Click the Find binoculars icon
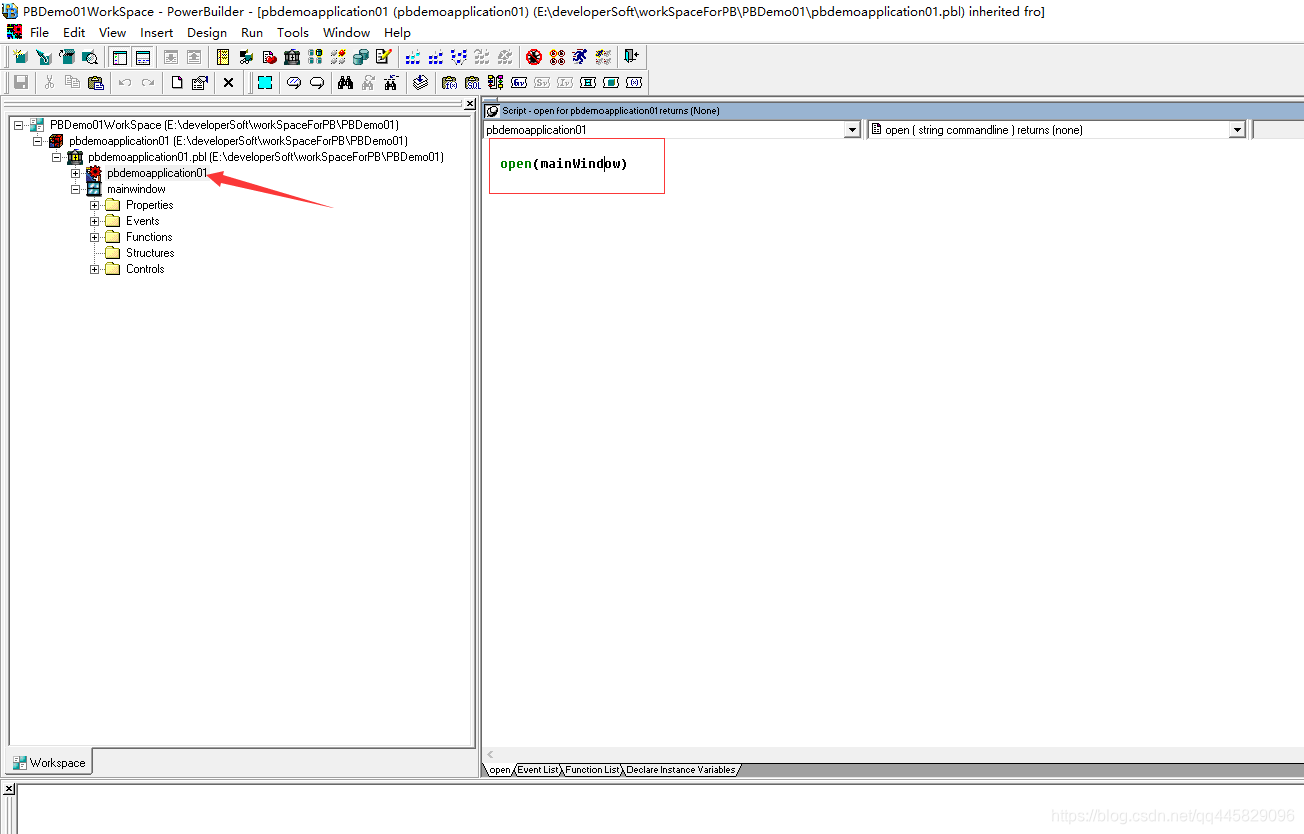Viewport: 1304px width, 834px height. 346,82
